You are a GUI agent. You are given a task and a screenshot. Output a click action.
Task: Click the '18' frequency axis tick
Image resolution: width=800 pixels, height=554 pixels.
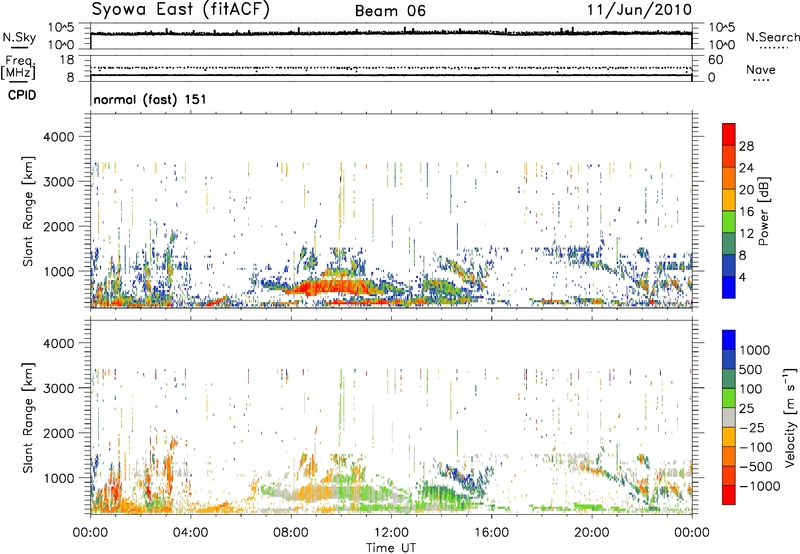point(66,60)
